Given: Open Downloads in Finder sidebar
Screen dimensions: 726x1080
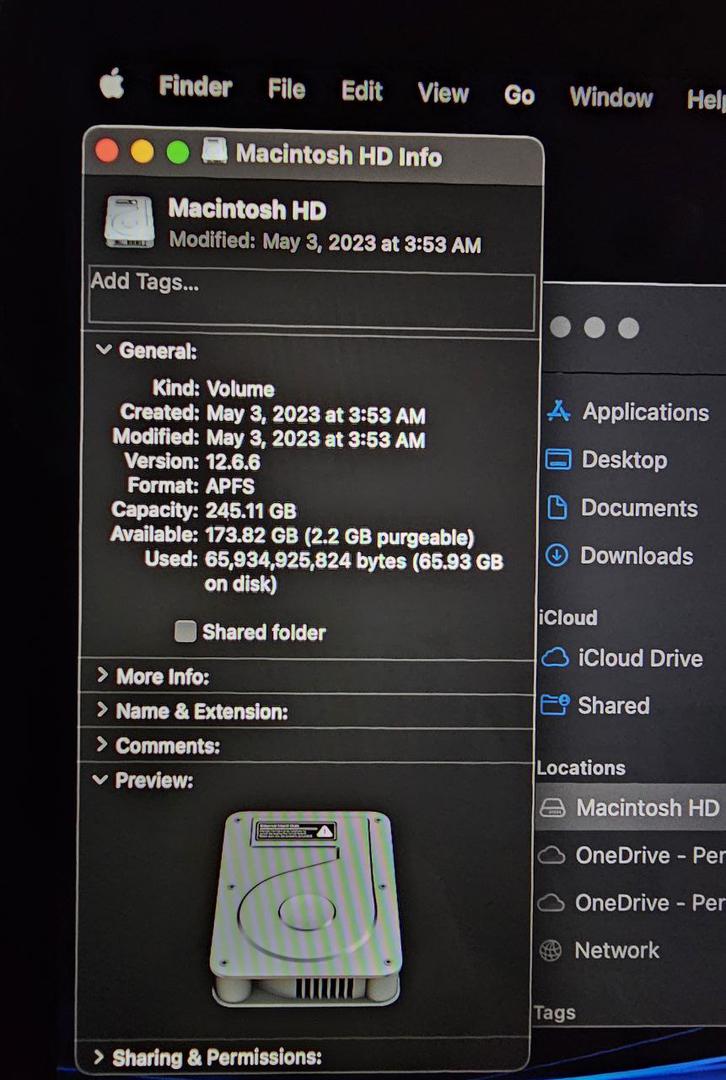Looking at the screenshot, I should (x=636, y=555).
